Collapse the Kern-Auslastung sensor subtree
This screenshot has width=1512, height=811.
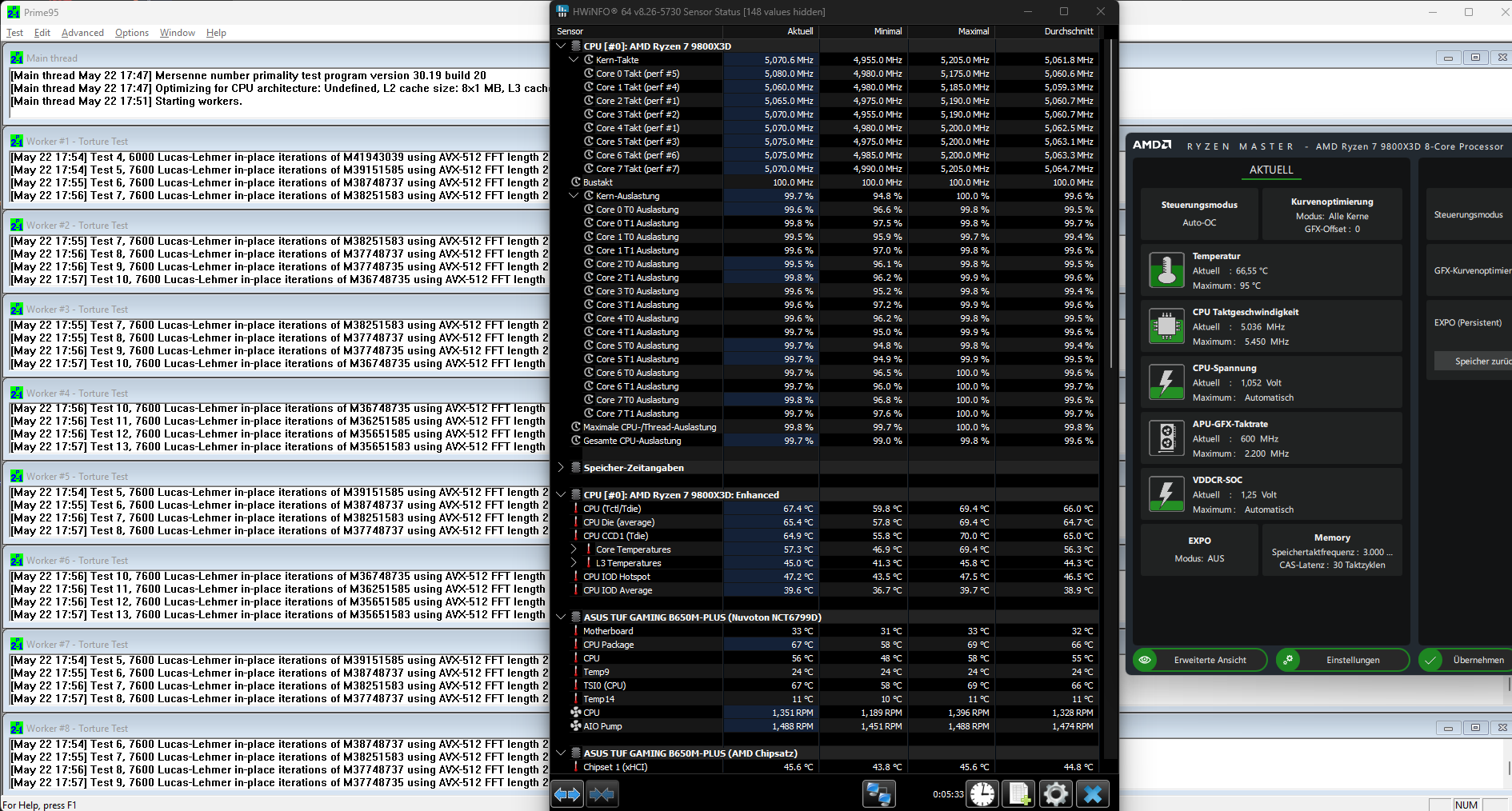pos(574,196)
